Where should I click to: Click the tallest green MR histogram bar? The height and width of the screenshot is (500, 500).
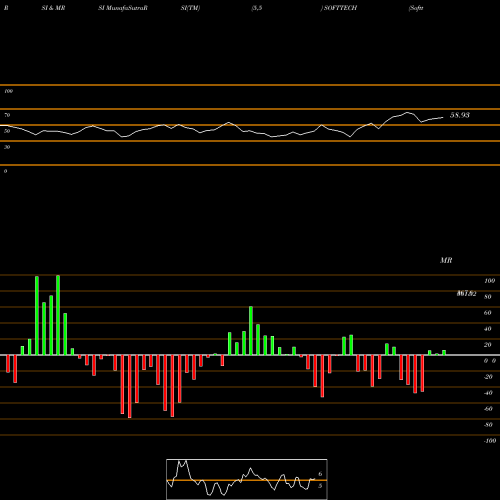pyautogui.click(x=58, y=315)
